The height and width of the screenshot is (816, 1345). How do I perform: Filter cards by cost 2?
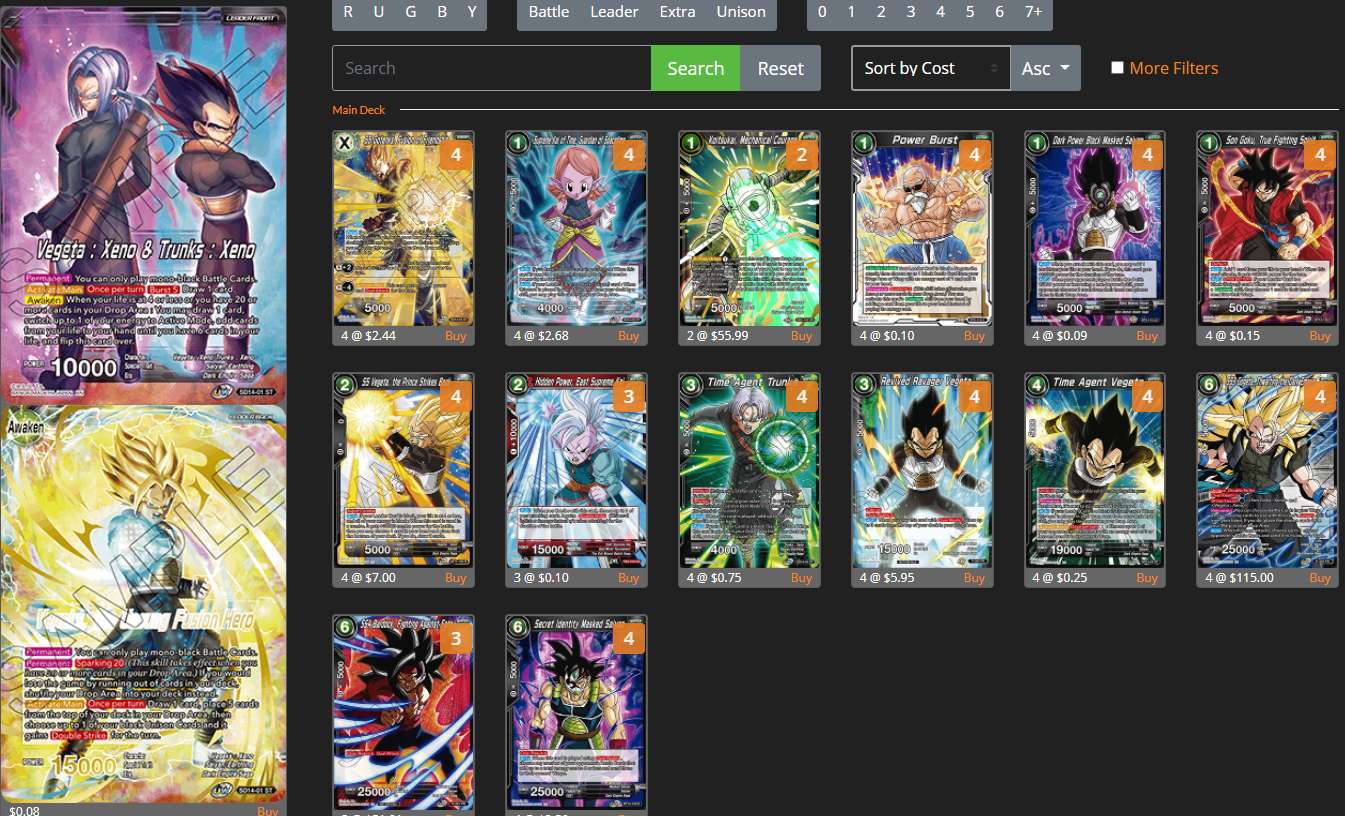(x=880, y=11)
